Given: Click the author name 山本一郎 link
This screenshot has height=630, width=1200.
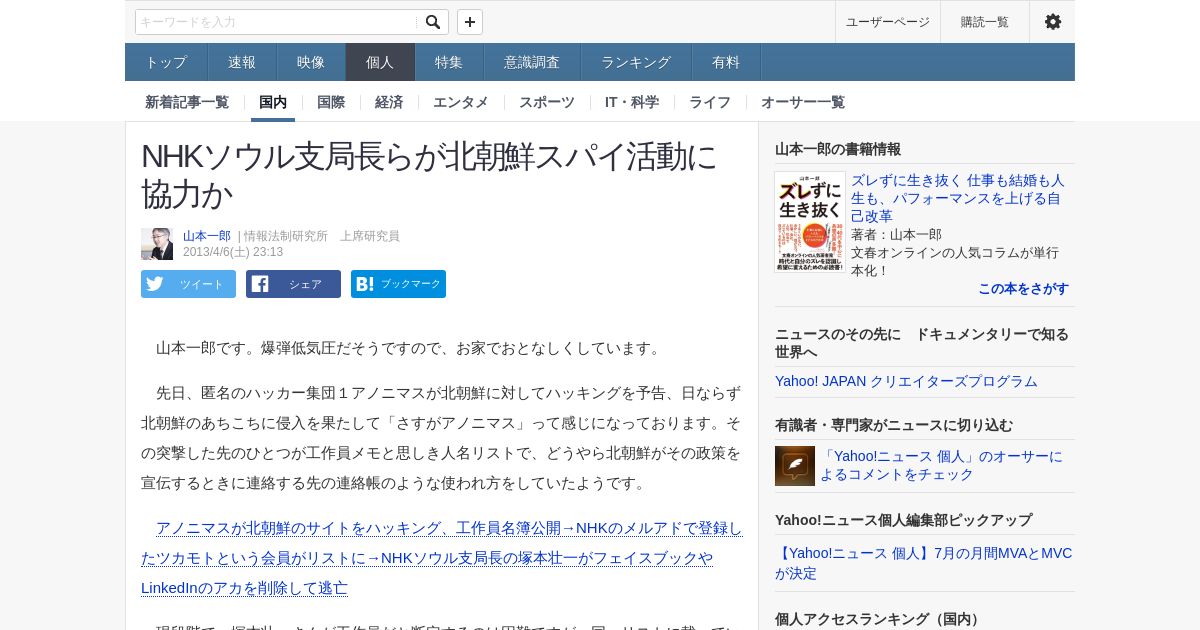Looking at the screenshot, I should coord(207,236).
